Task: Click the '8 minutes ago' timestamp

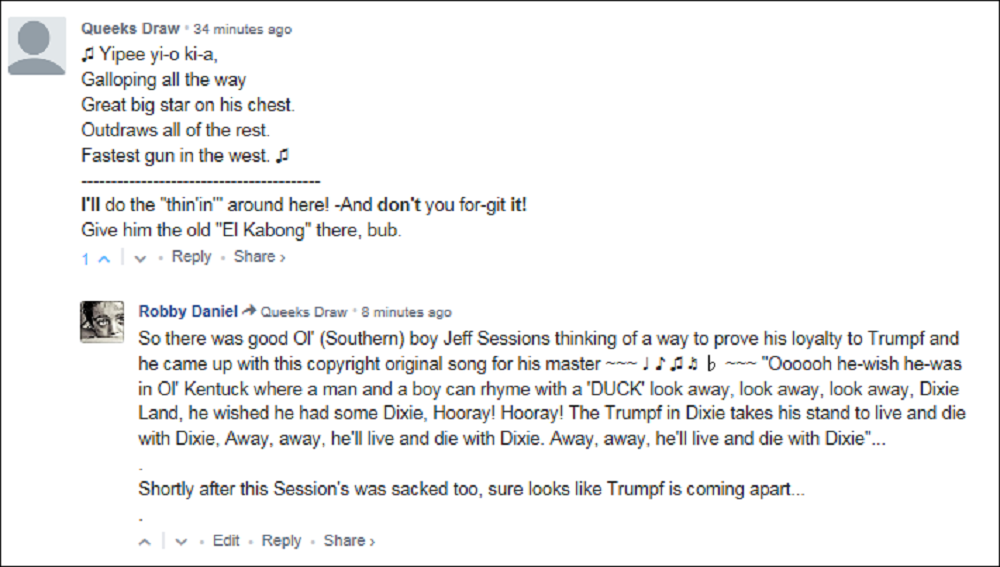Action: pyautogui.click(x=406, y=312)
